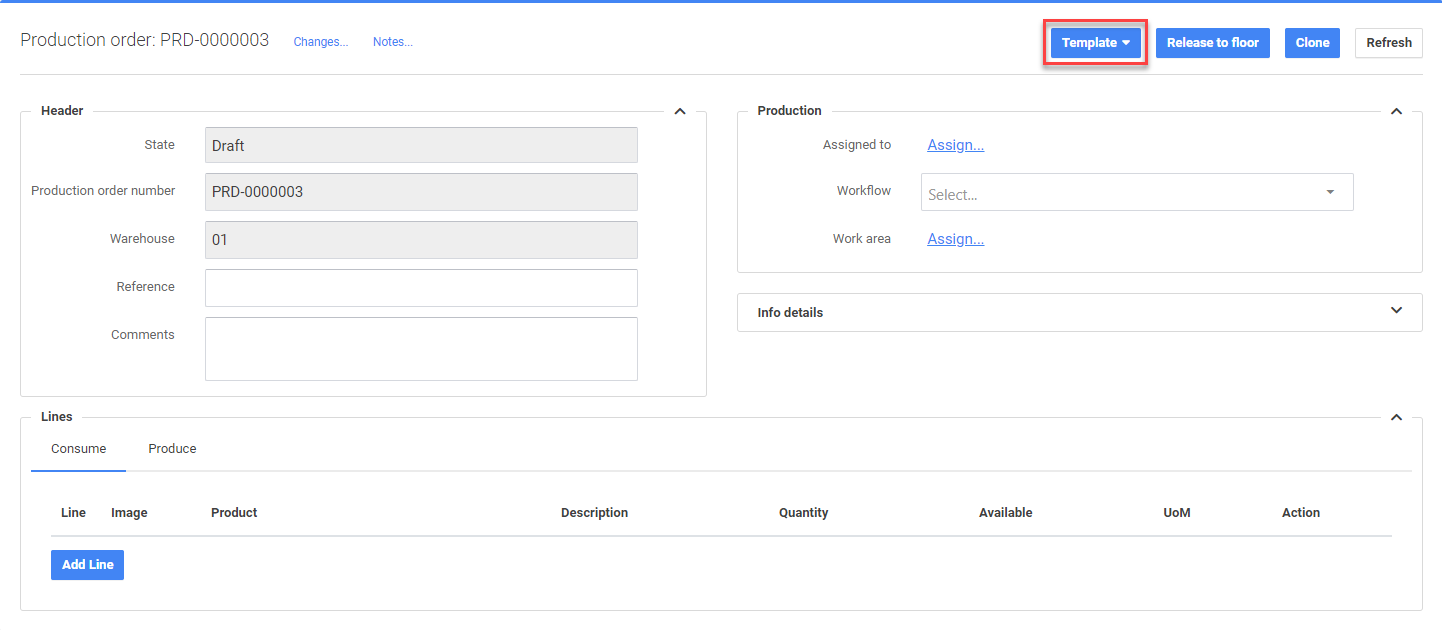Collapse the Production section chevron
The image size is (1442, 630).
point(1397,111)
